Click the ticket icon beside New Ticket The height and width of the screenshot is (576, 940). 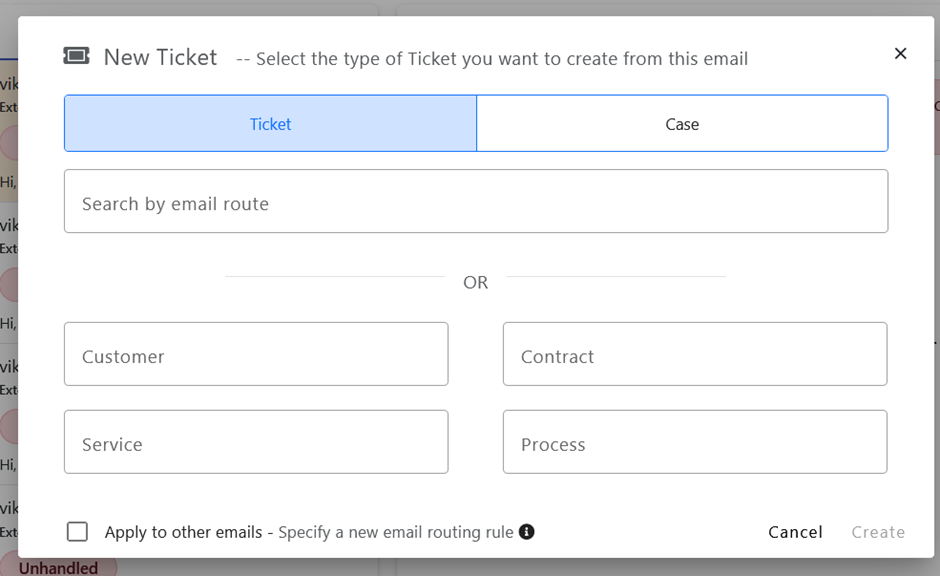pos(76,56)
